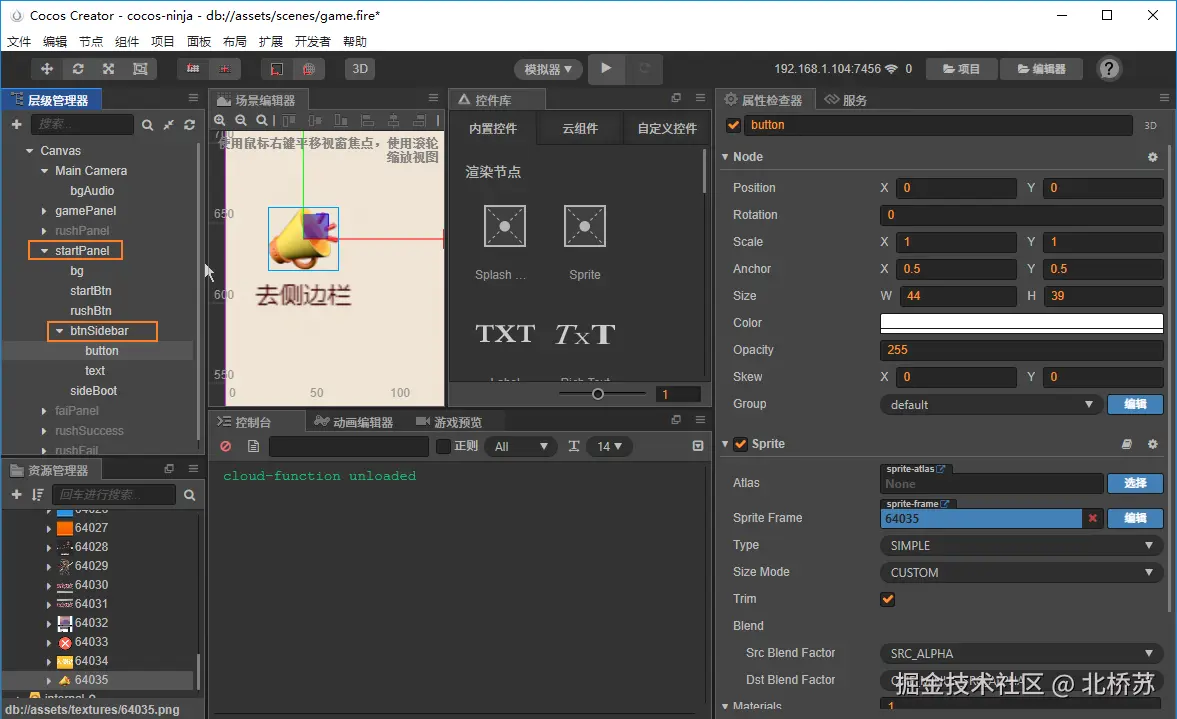Disable the Sprite component checkbox
This screenshot has height=719, width=1177.
(x=740, y=444)
